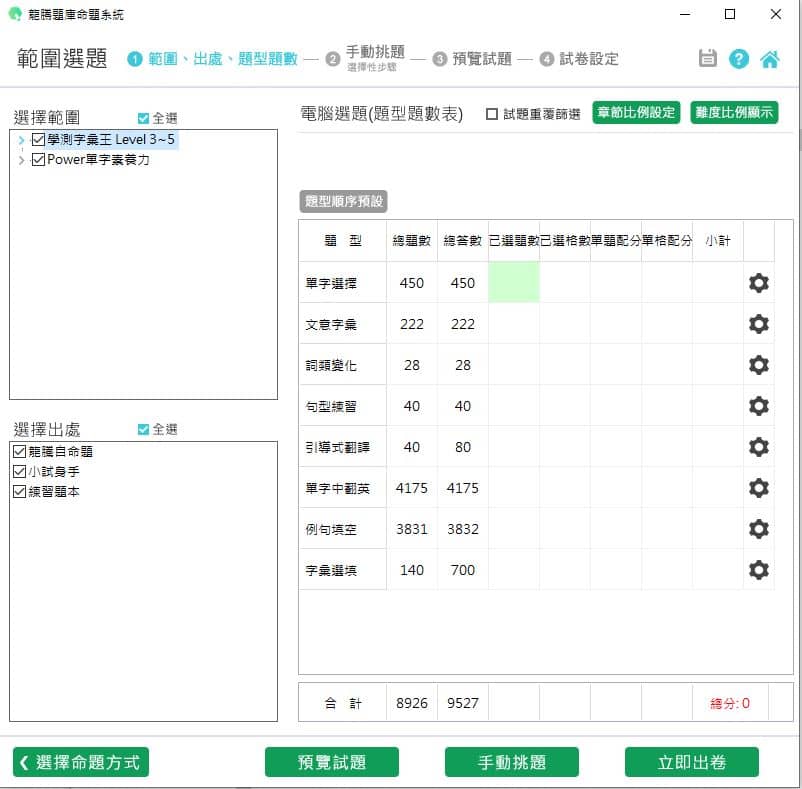Expand 學測字彙王 Level 3~5 tree node
802x789 pixels.
(21, 140)
